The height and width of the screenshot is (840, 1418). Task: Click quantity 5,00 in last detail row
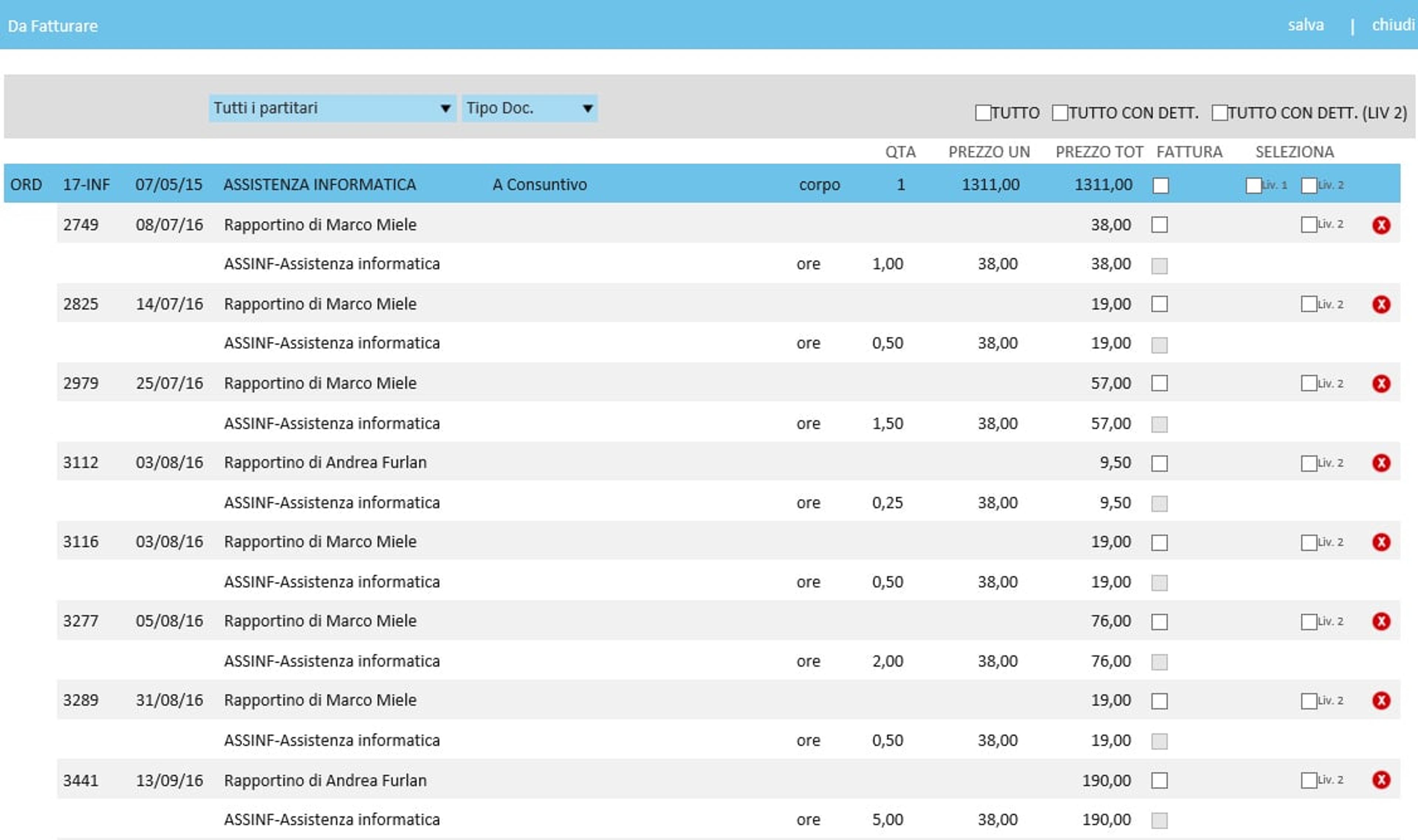(x=887, y=820)
